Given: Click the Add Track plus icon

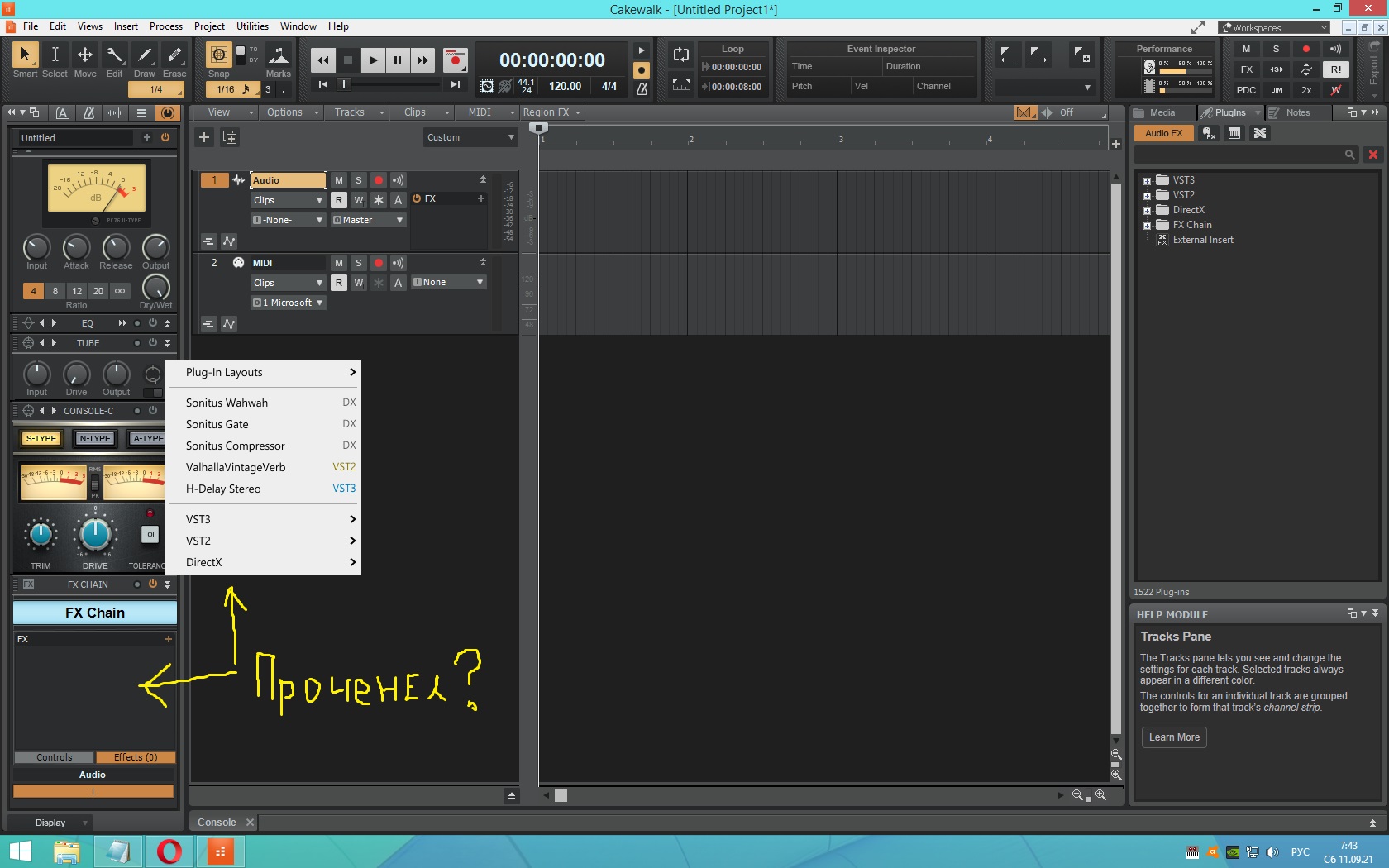Looking at the screenshot, I should [204, 137].
